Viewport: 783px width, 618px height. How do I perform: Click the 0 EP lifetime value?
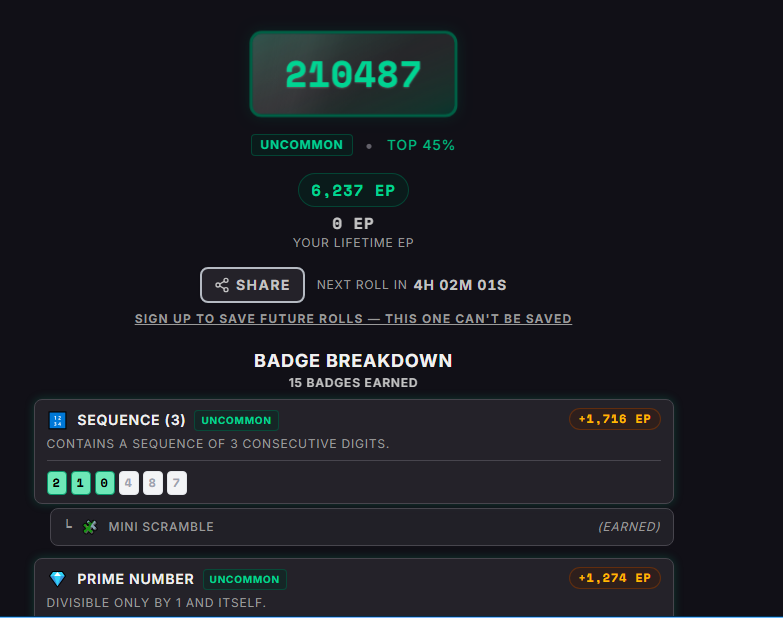(353, 223)
